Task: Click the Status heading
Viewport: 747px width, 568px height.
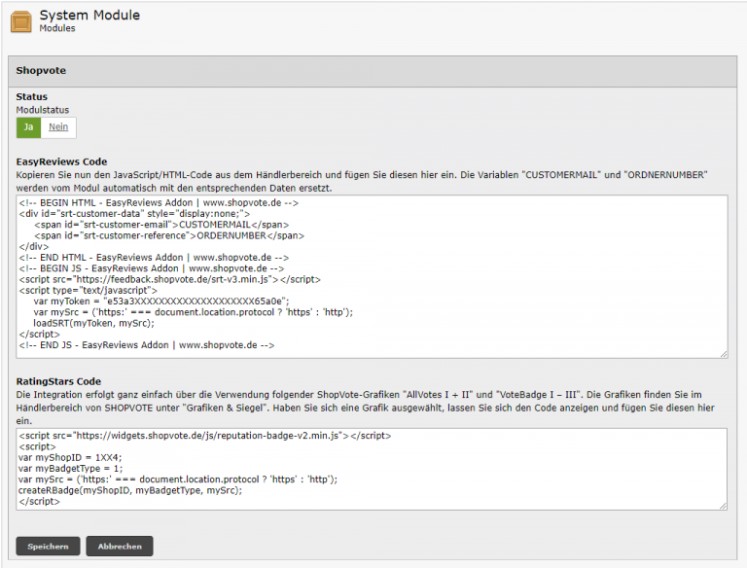Action: (31, 97)
